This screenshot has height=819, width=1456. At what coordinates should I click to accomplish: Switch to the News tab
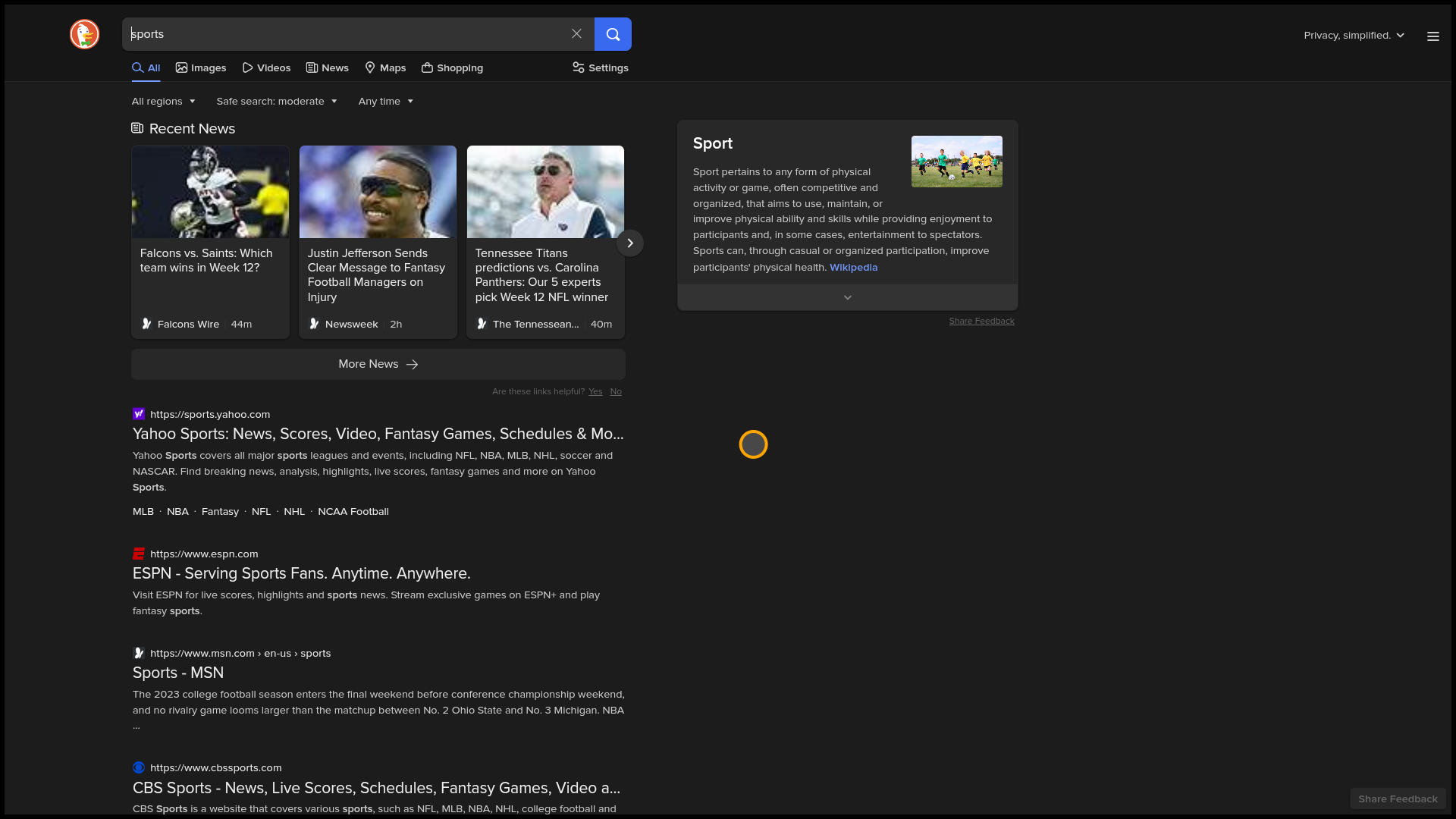point(328,67)
